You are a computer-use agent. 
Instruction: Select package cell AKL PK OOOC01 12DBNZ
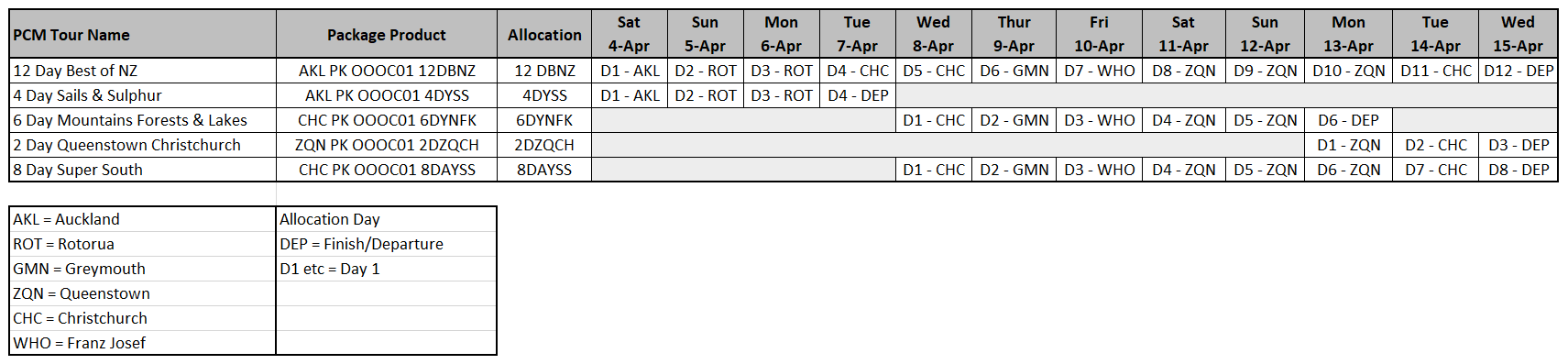coord(387,71)
